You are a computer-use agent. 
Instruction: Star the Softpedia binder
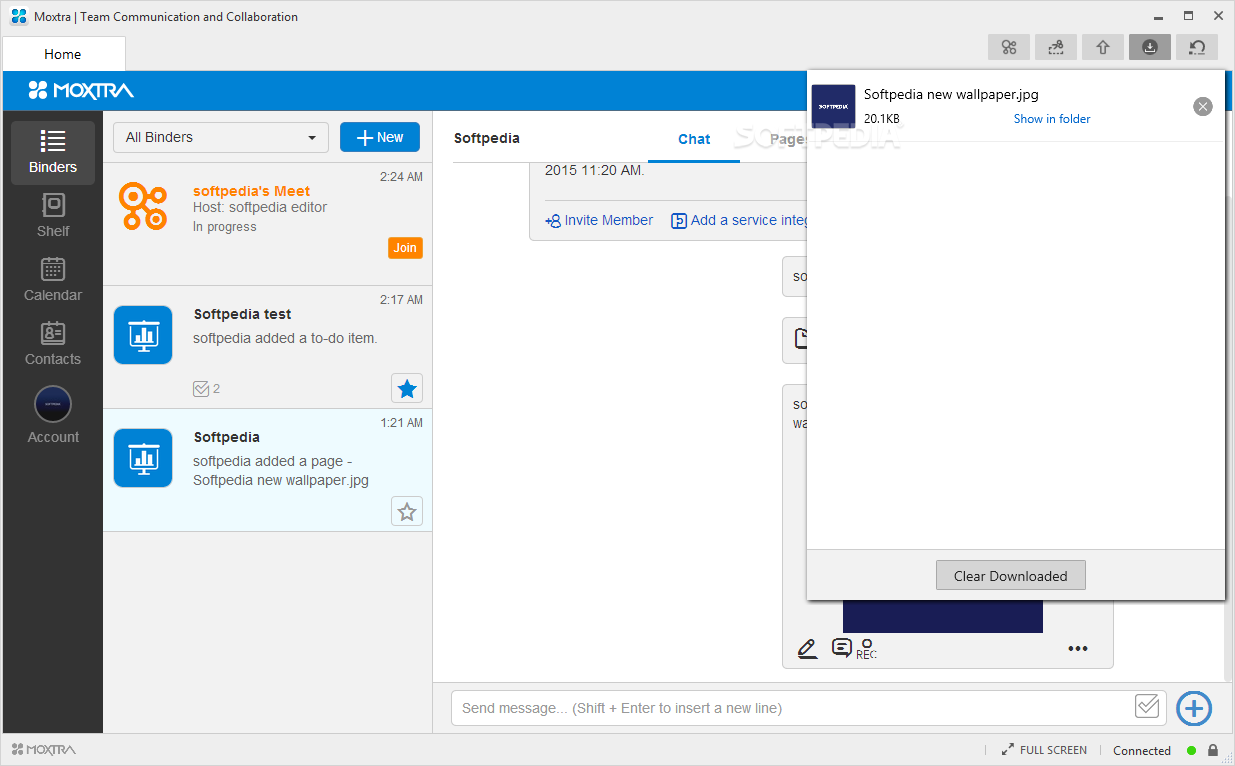(407, 512)
